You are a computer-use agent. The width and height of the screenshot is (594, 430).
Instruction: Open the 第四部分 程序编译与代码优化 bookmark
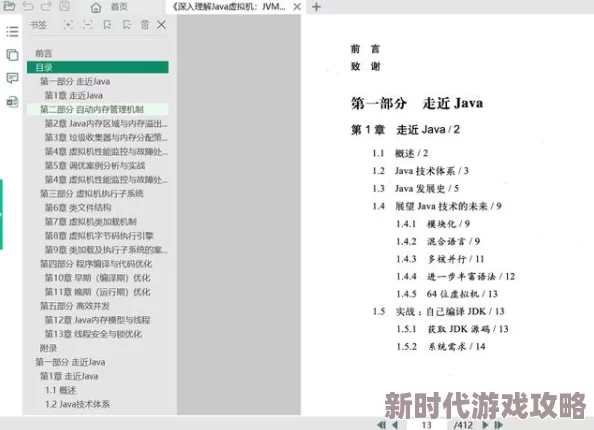(96, 264)
